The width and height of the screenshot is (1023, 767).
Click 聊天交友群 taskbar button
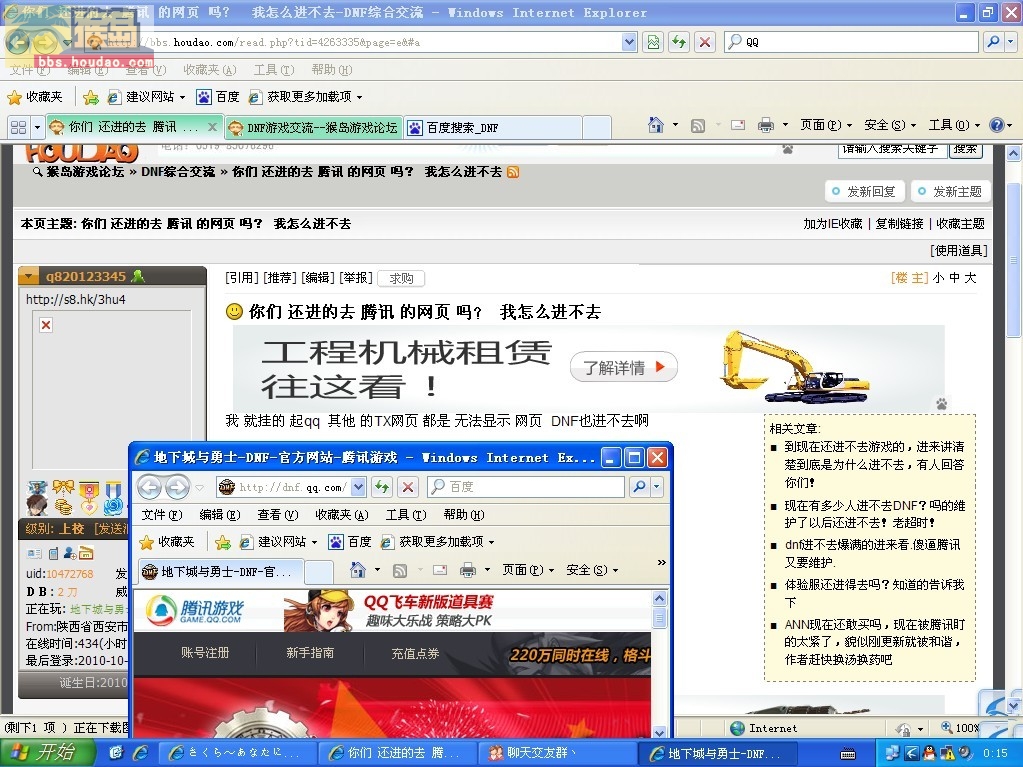click(x=558, y=753)
